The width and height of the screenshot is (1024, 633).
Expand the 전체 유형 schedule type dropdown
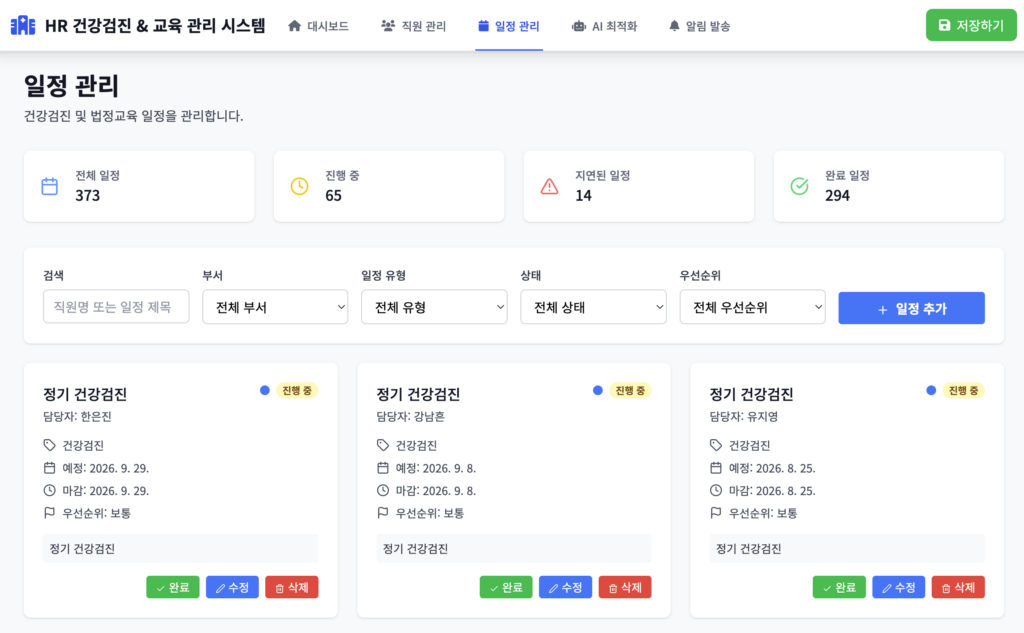(434, 307)
